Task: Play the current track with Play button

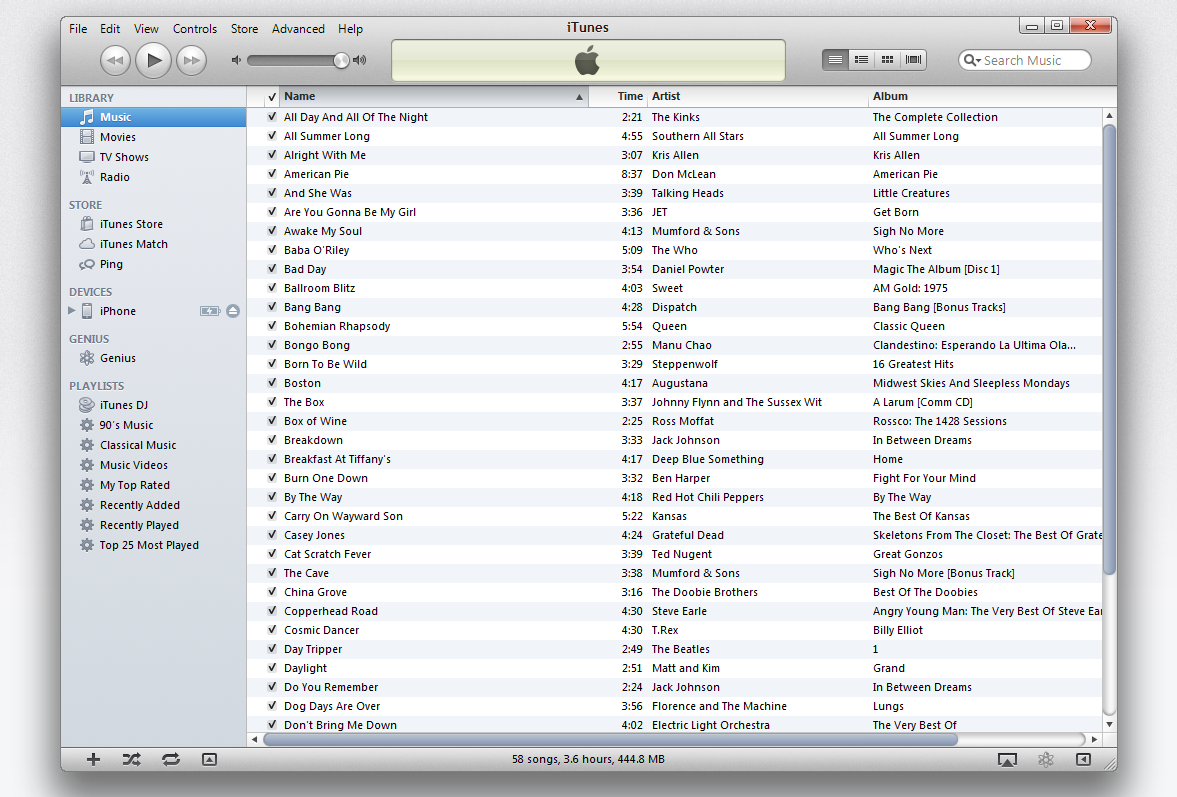Action: pos(154,60)
